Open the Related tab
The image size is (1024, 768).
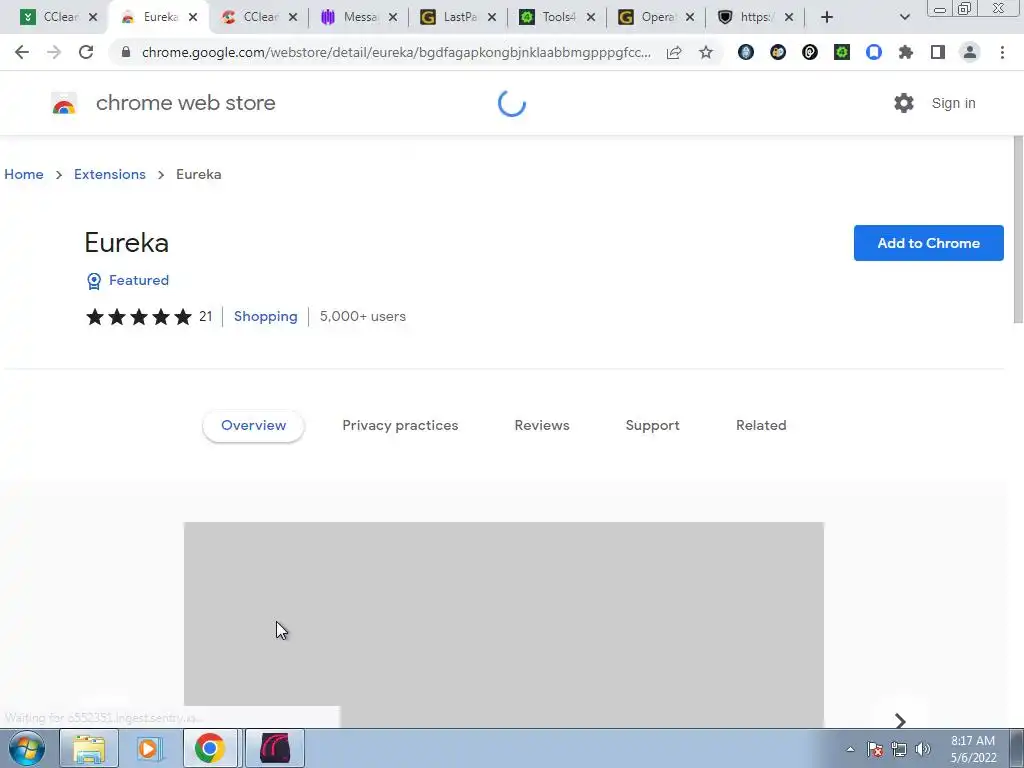click(761, 425)
